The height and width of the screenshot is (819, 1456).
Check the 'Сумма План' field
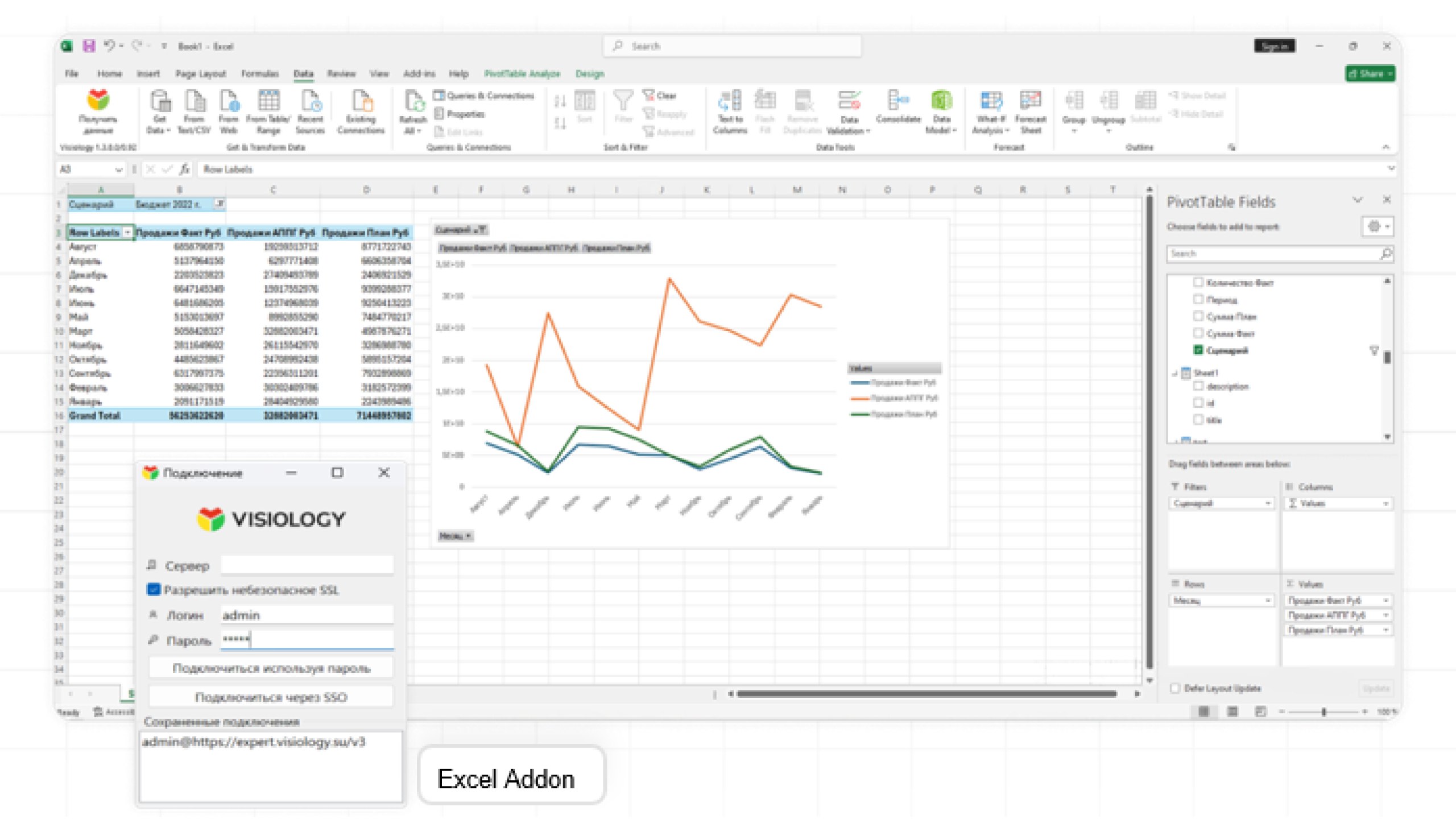(1198, 316)
